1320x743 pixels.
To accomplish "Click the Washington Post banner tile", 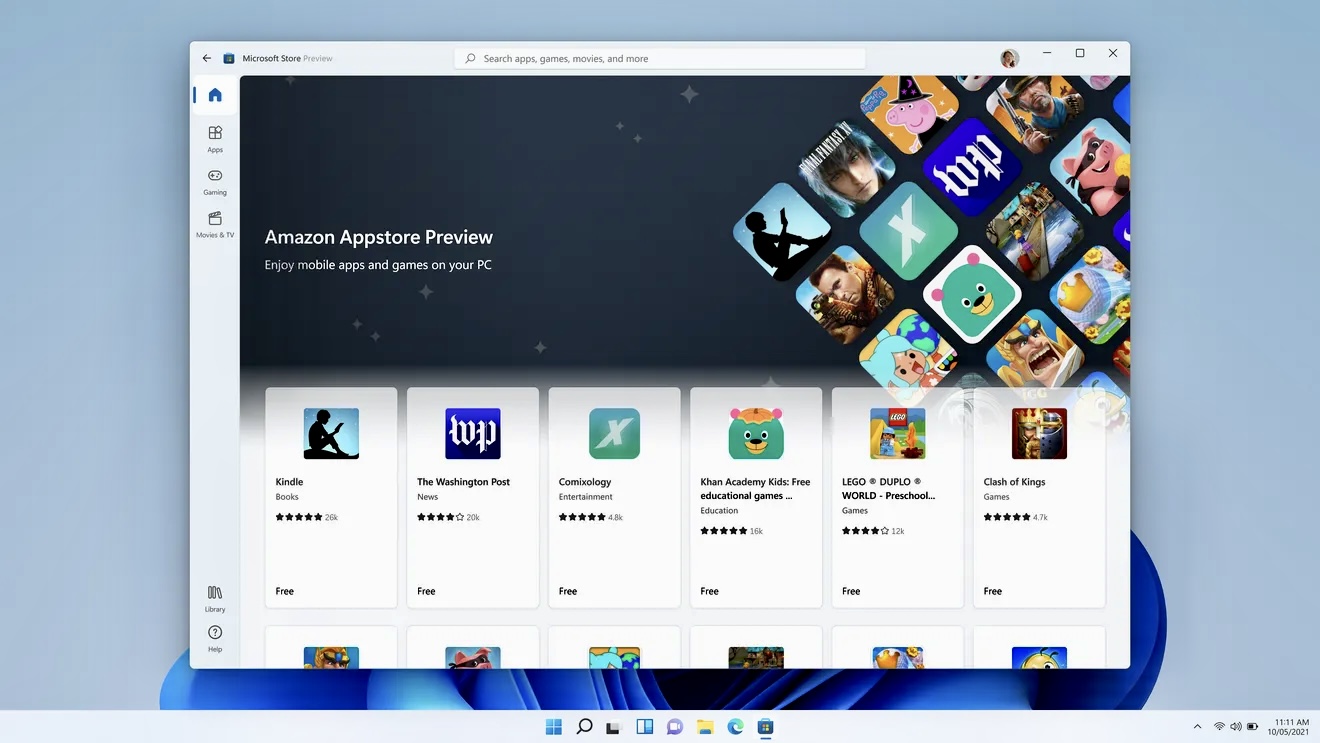I will pos(970,167).
